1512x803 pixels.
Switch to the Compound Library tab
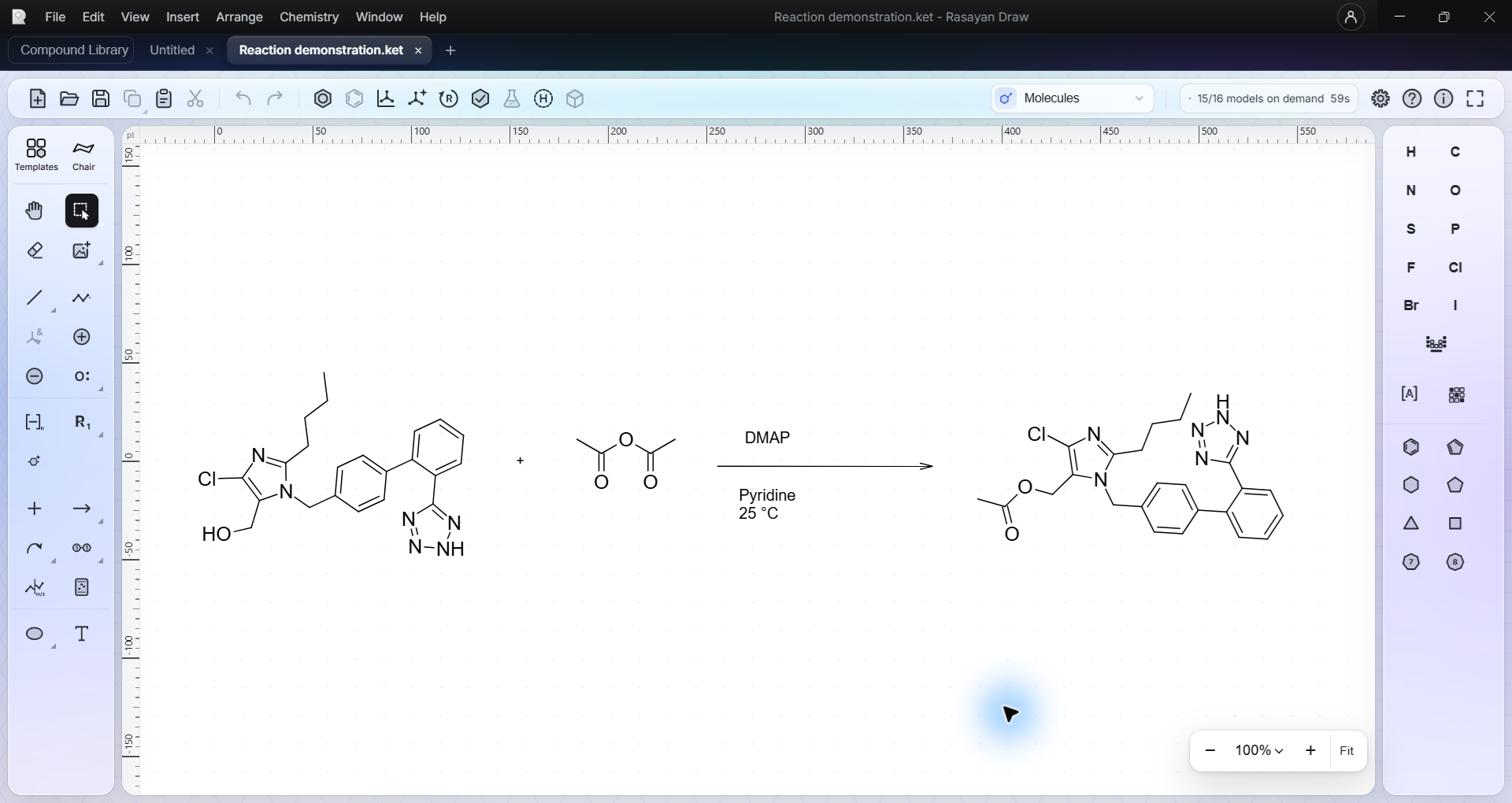coord(74,50)
